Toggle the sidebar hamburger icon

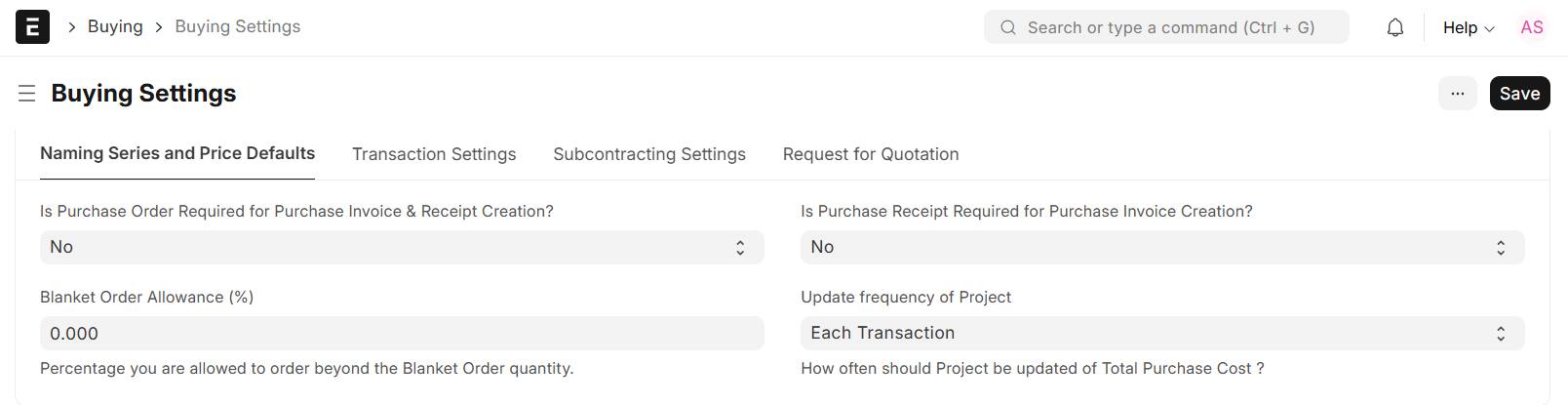(27, 94)
